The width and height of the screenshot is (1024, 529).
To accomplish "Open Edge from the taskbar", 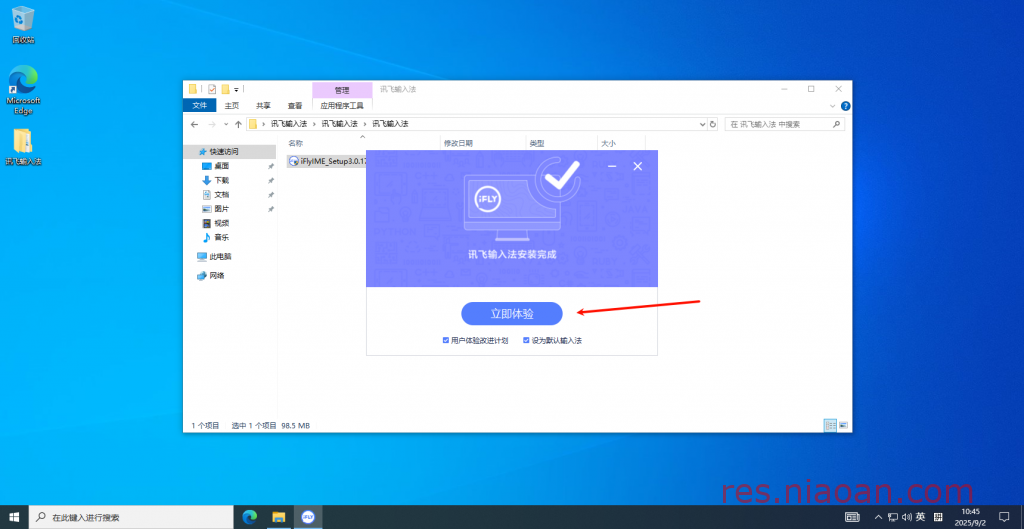I will point(249,517).
